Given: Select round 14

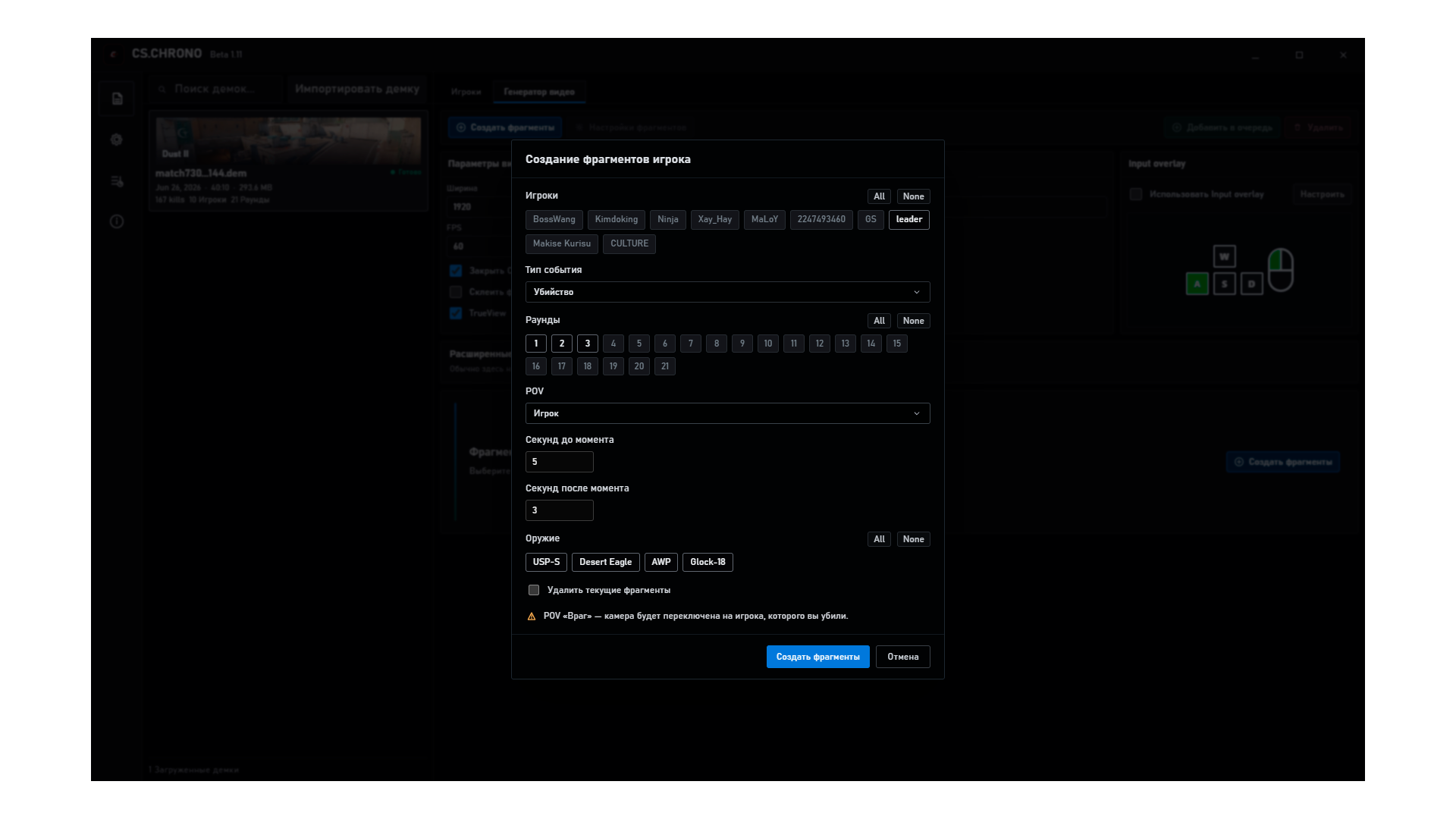Looking at the screenshot, I should tap(871, 344).
